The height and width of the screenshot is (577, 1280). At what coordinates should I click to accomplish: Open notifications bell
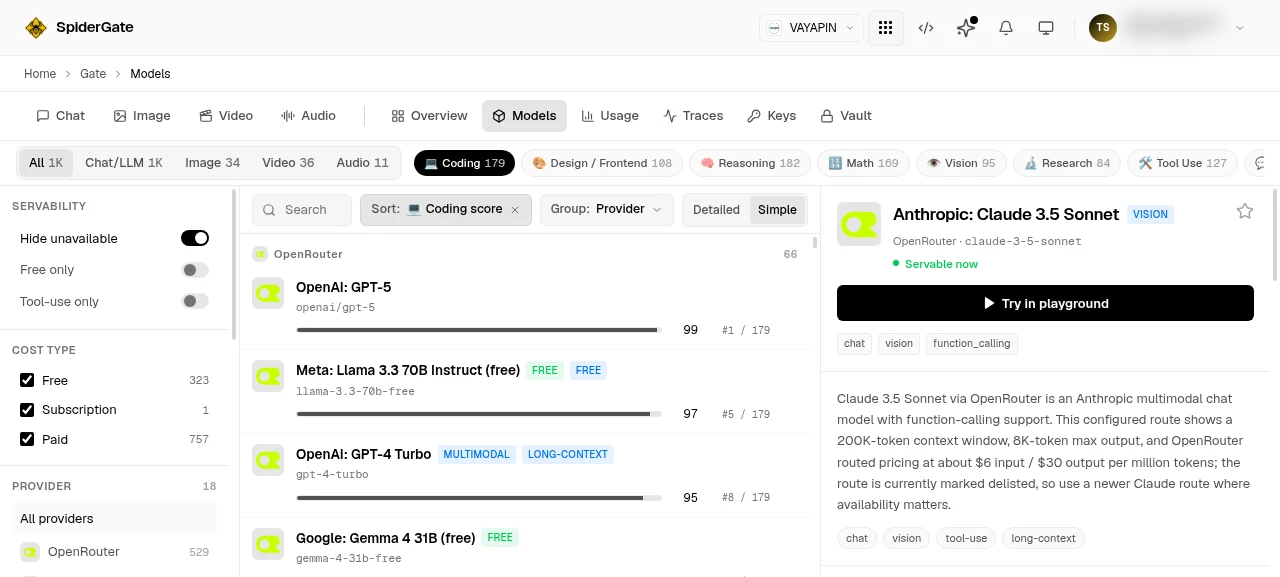[x=1006, y=28]
